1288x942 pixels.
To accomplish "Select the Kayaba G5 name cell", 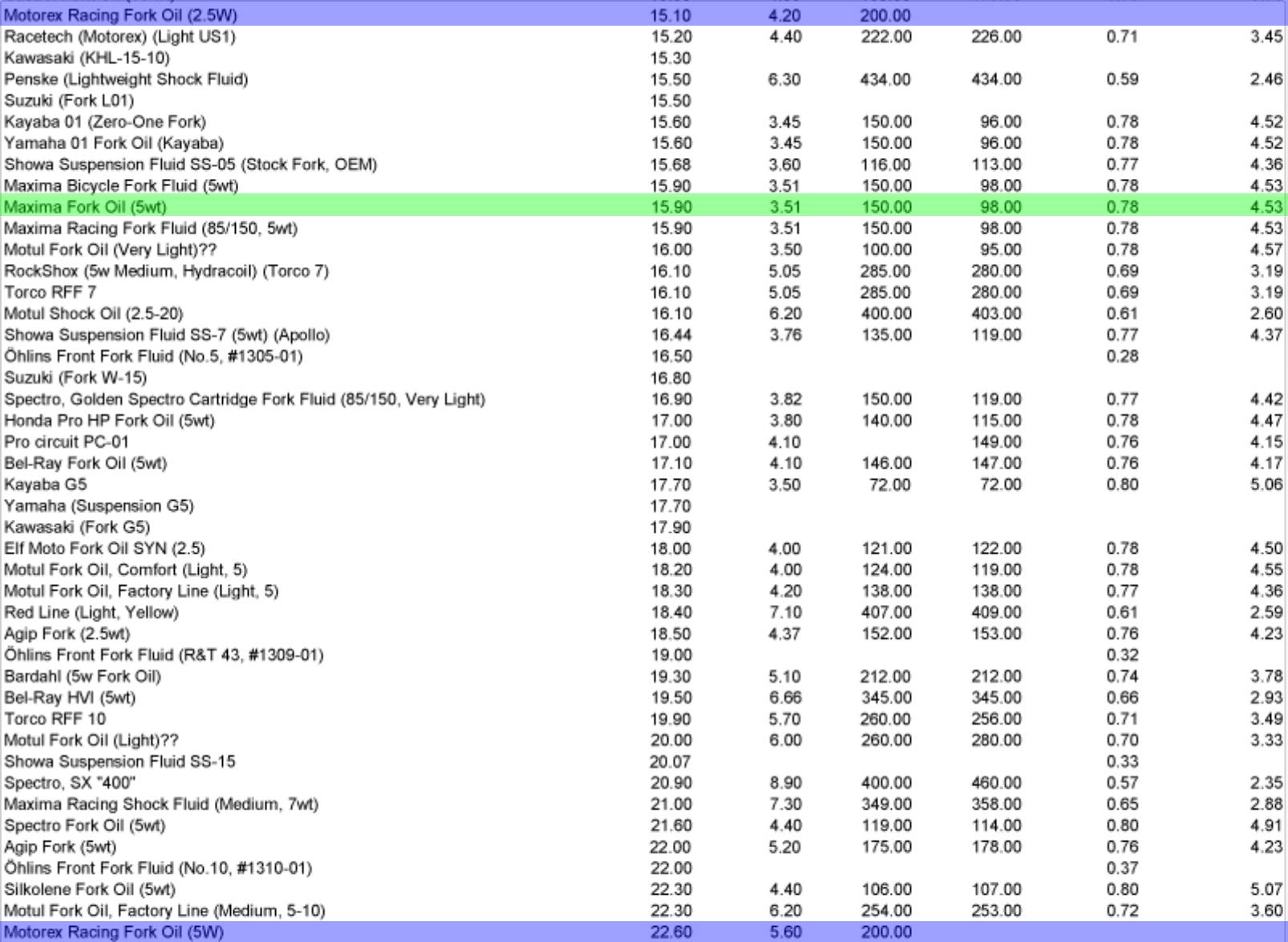I will [45, 485].
